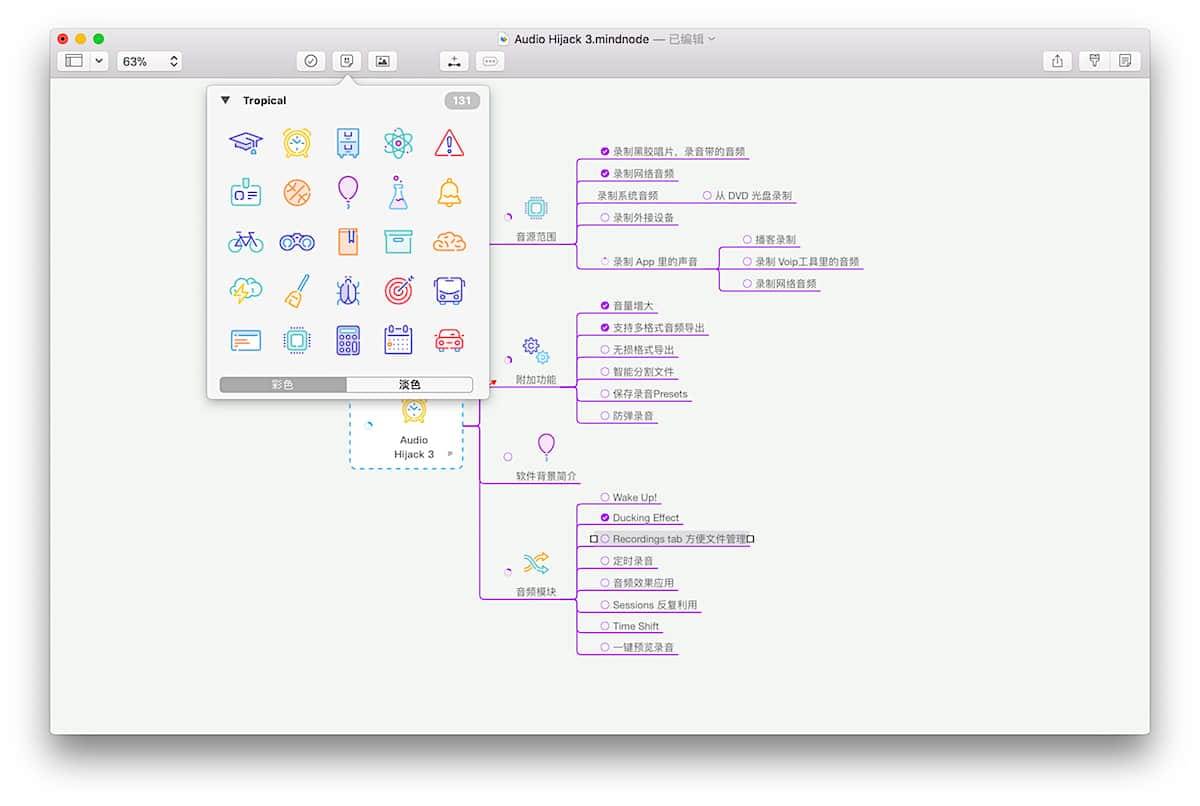
Task: Pick the teal archive box sticker
Action: (x=398, y=241)
